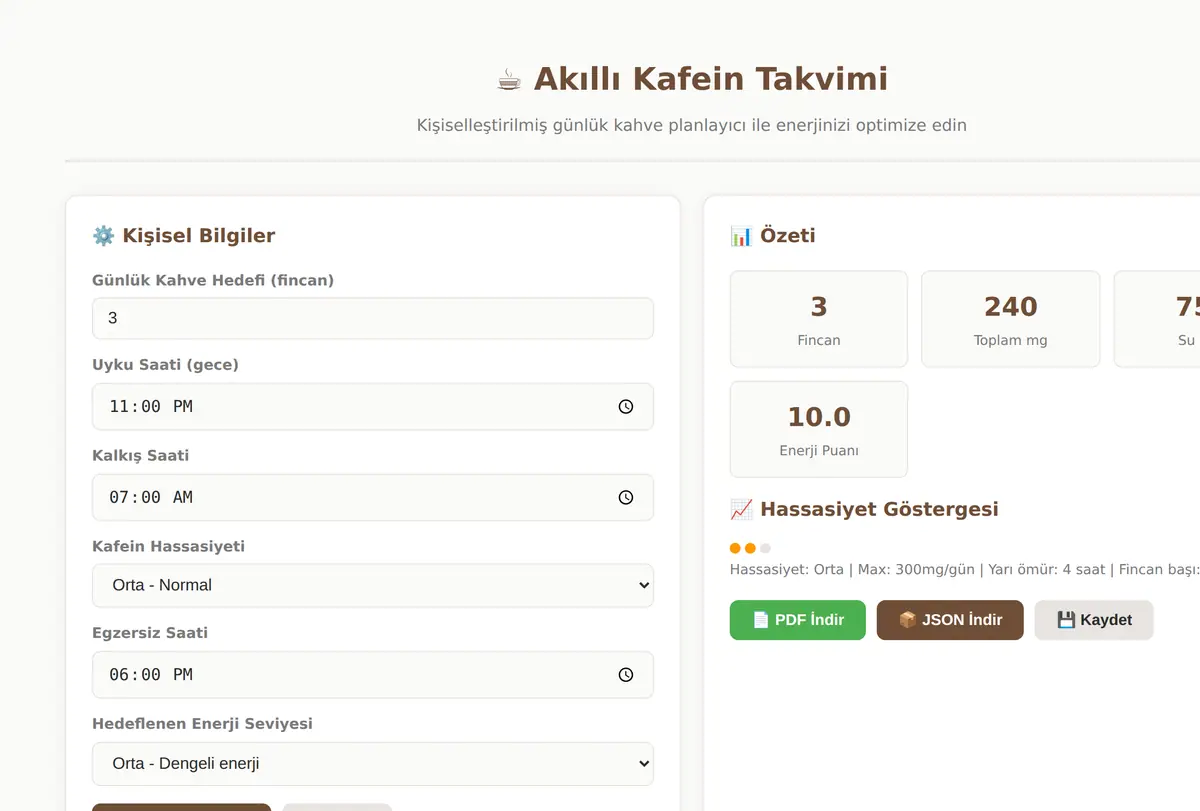Screen dimensions: 1200x811
Task: Click the 'Kafein Hassasiyeti' label
Action: click(169, 546)
